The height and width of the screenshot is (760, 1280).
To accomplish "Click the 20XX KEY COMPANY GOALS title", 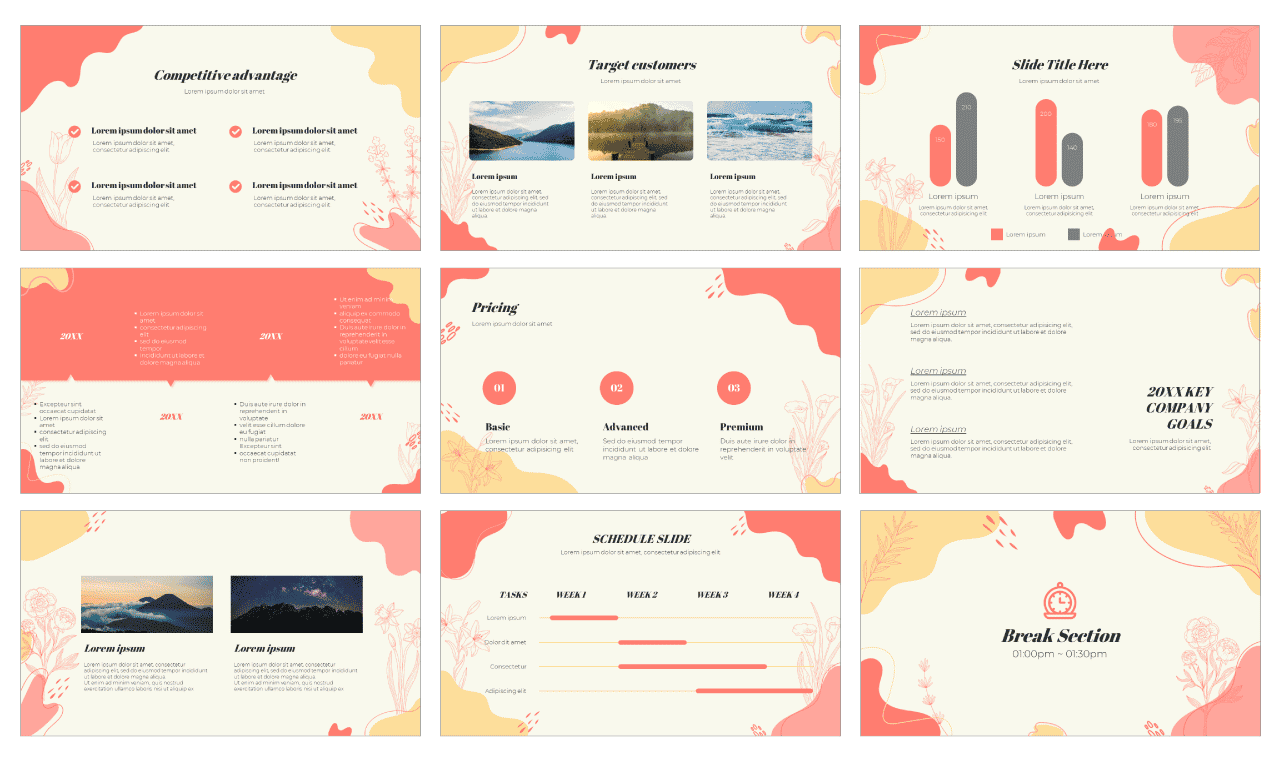I will tap(1179, 408).
